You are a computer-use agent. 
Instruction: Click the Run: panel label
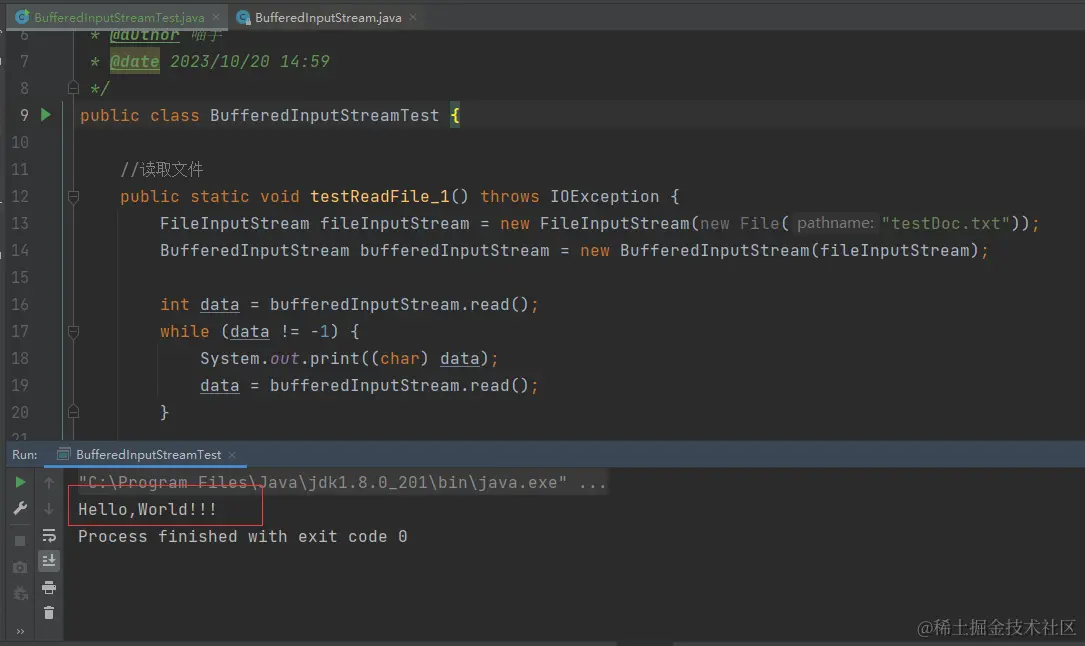pos(25,454)
